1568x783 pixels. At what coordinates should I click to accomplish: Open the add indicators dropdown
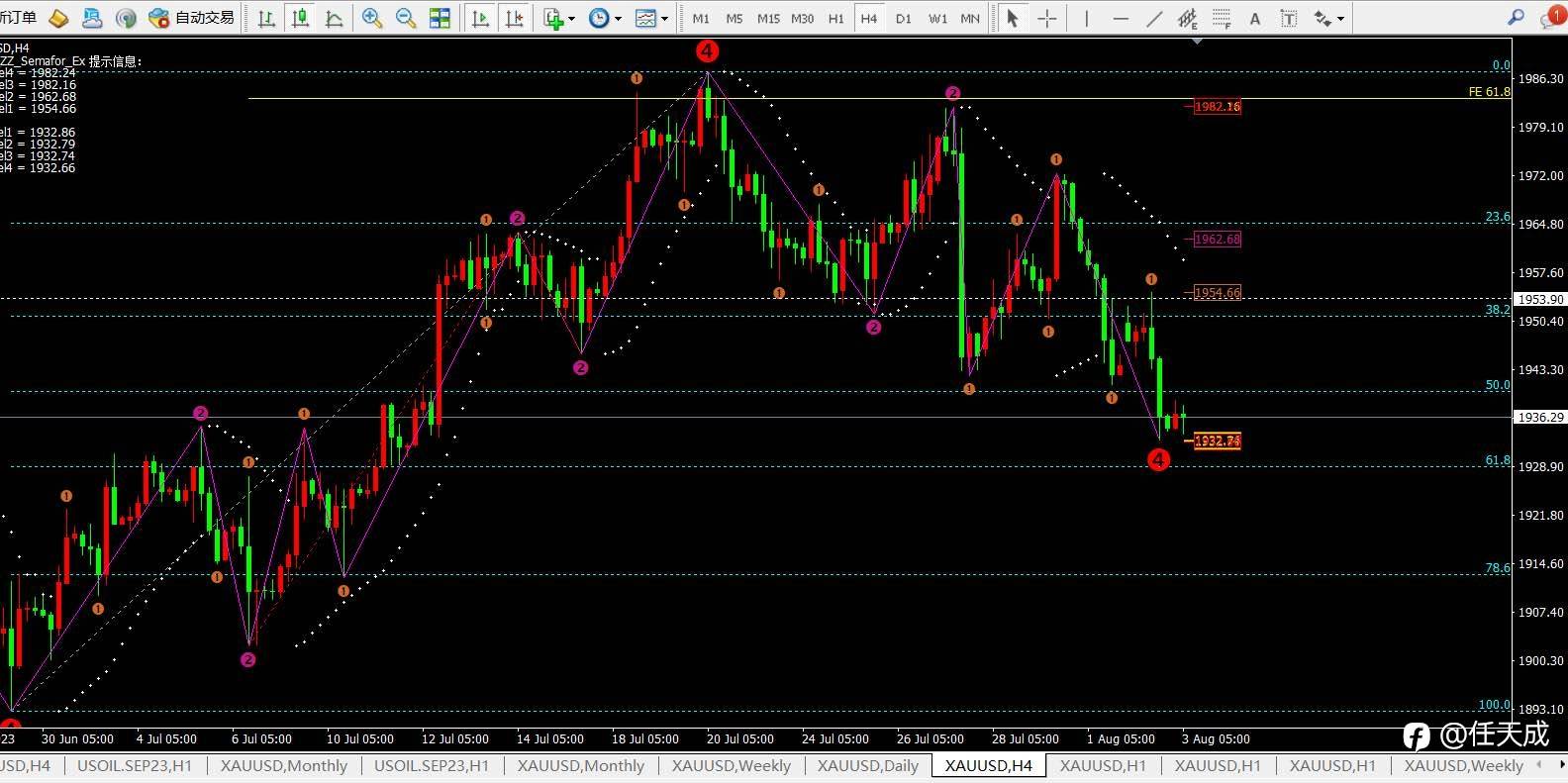pyautogui.click(x=559, y=18)
